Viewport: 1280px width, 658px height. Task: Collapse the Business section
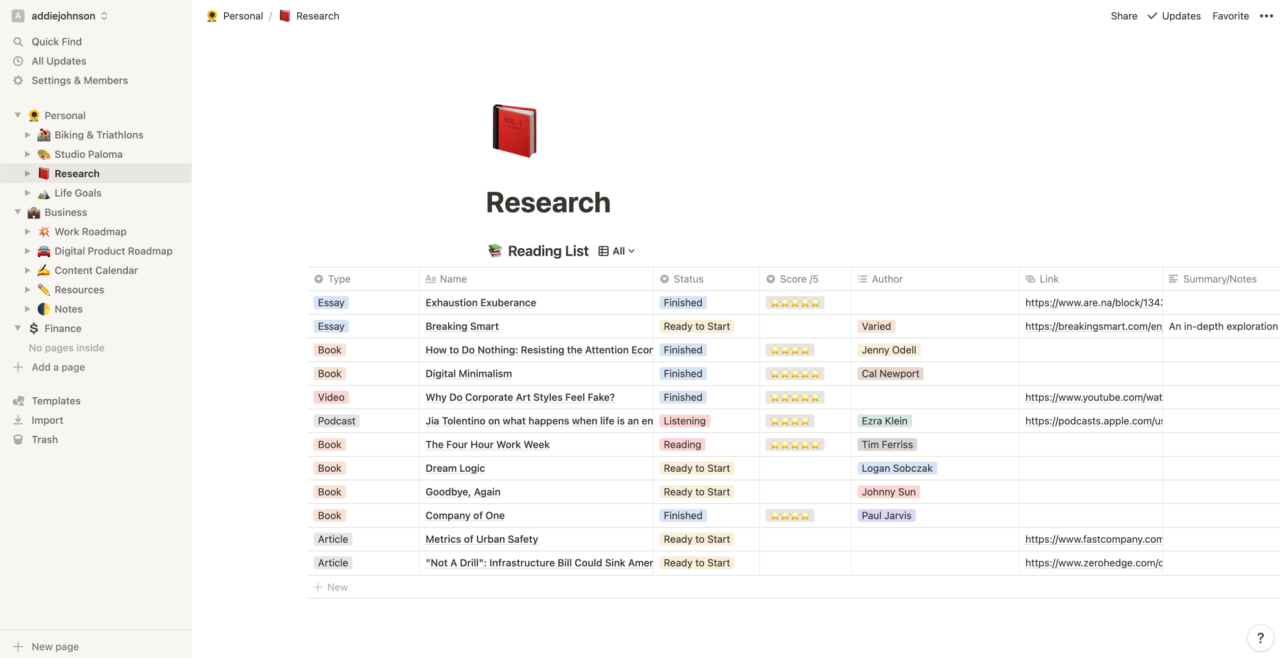coord(16,212)
